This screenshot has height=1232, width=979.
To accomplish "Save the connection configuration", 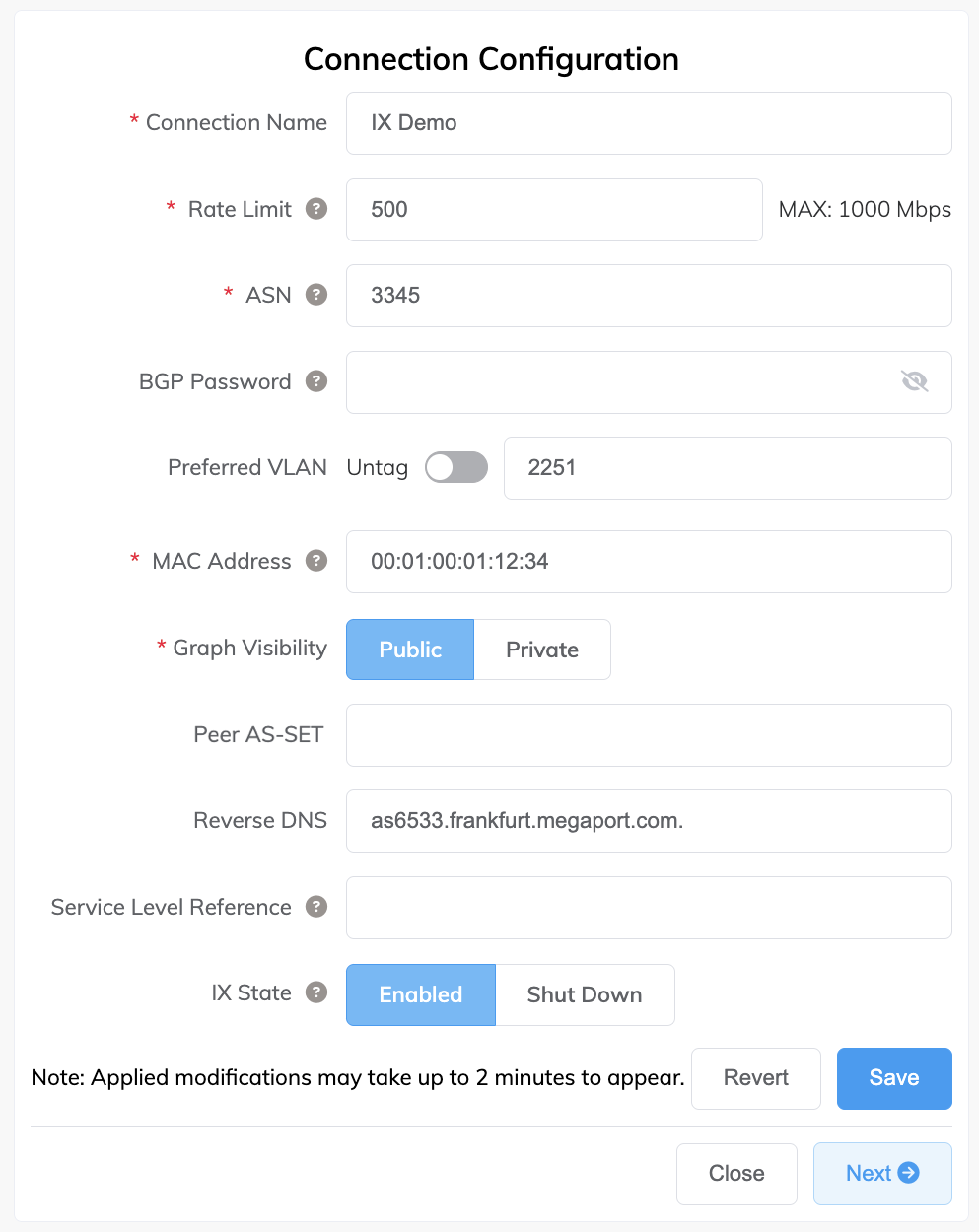I will point(893,1078).
